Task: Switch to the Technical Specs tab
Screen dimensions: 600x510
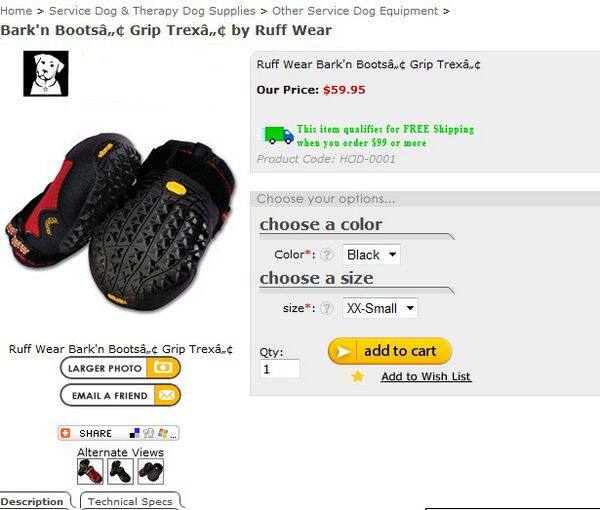Action: [x=130, y=501]
